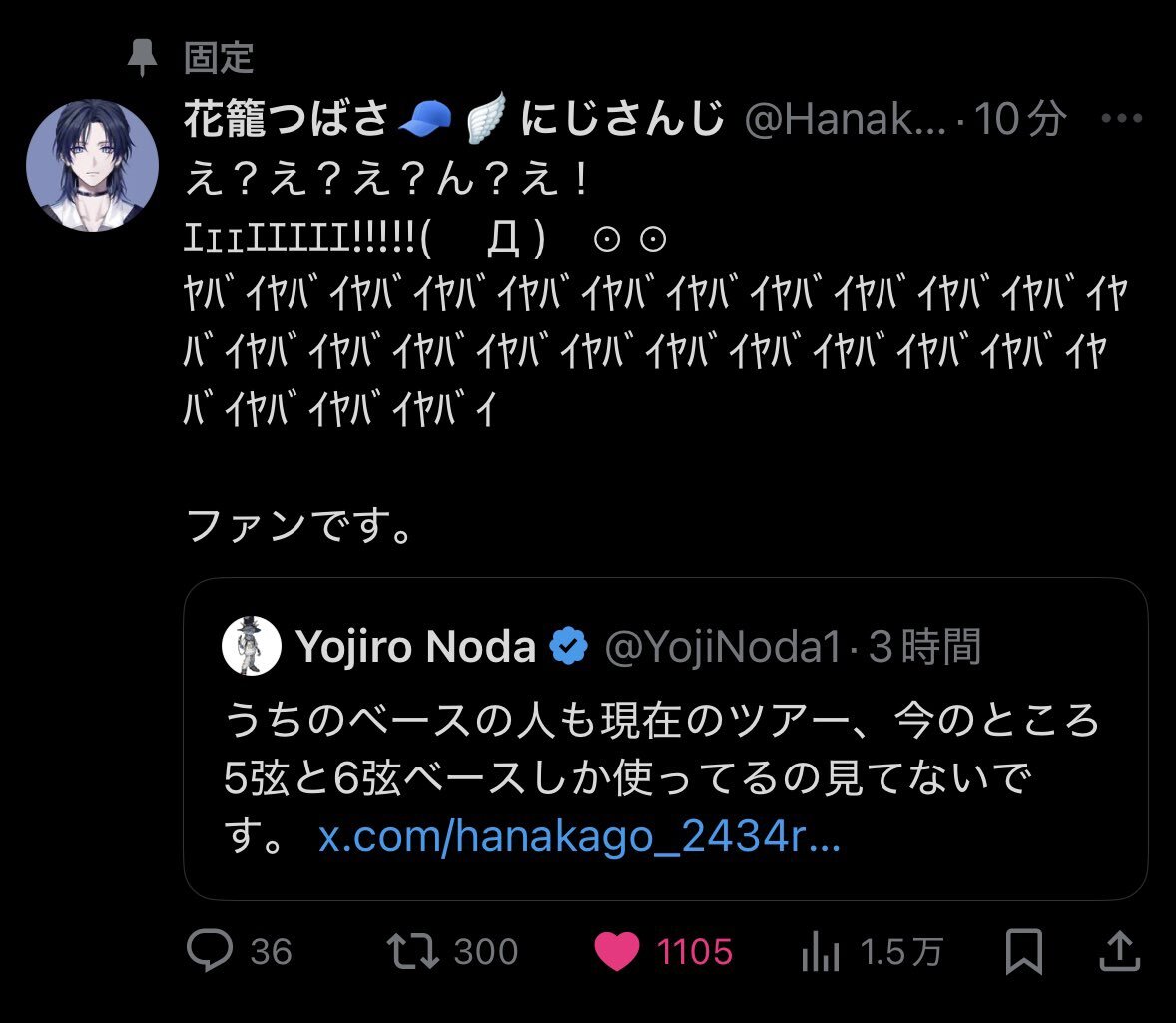Image resolution: width=1176 pixels, height=1023 pixels.
Task: Open the three-dot more options menu
Action: tap(1120, 119)
